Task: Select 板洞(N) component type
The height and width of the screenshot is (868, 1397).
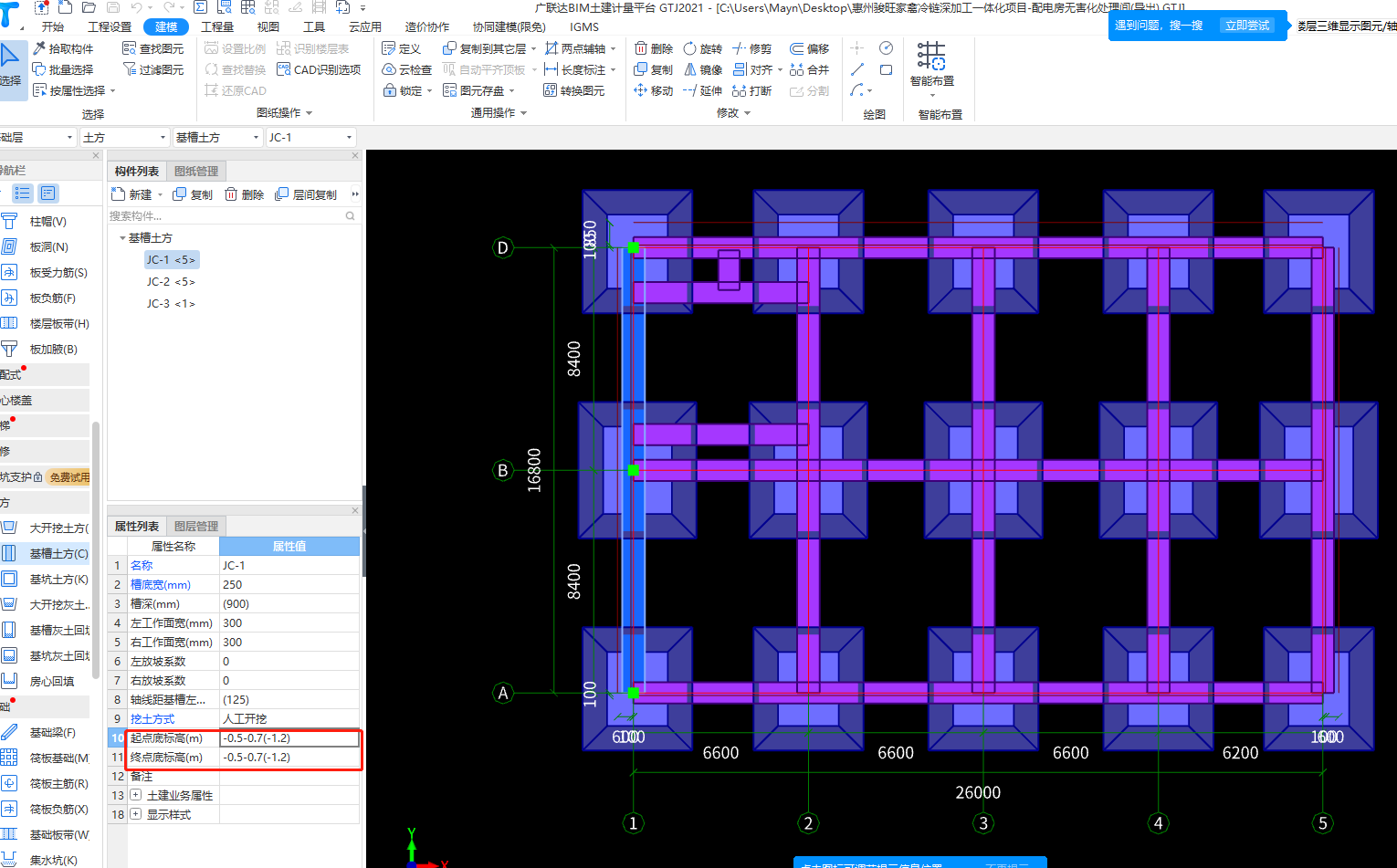Action: coord(48,246)
